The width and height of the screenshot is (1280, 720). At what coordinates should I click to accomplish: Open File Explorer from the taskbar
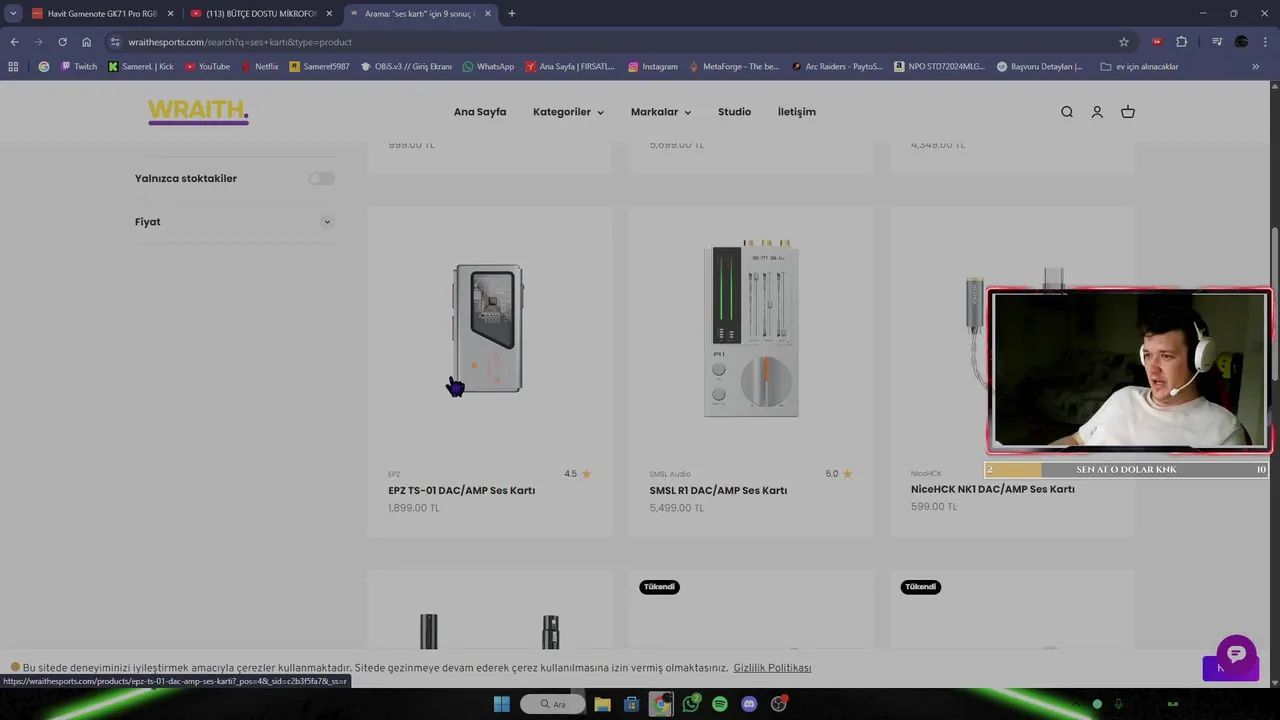click(602, 704)
